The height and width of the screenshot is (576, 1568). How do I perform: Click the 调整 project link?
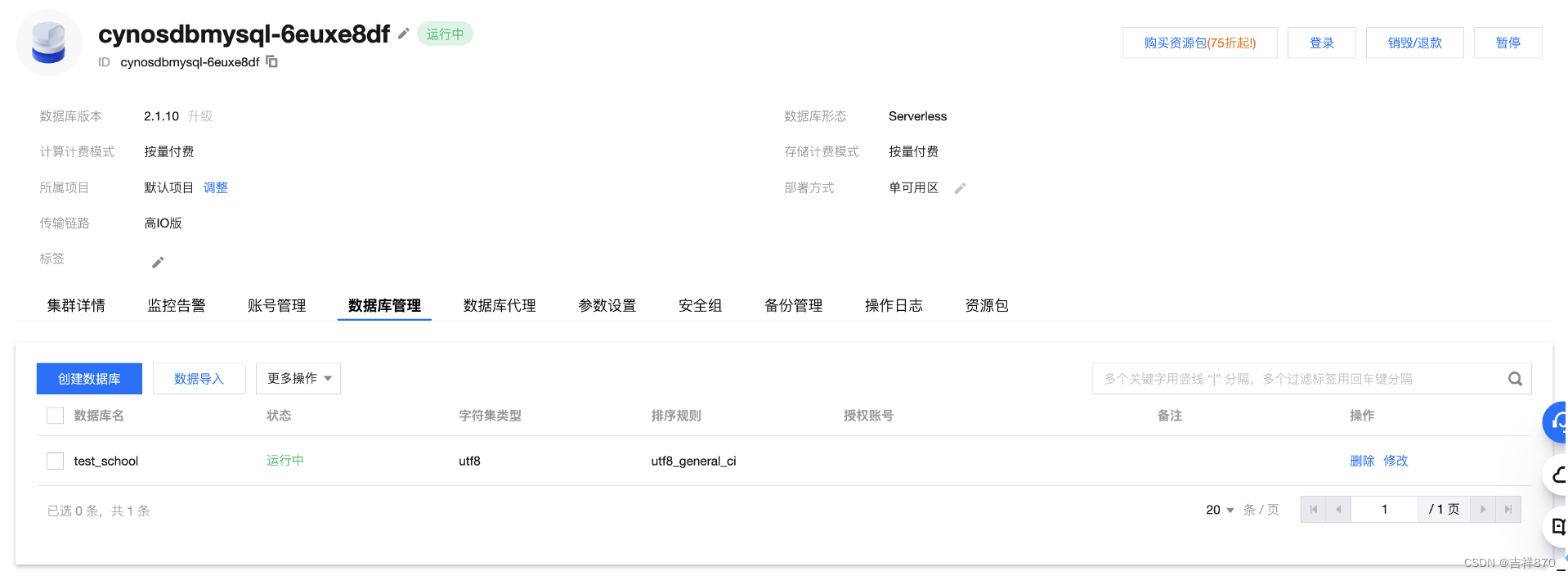click(x=216, y=187)
